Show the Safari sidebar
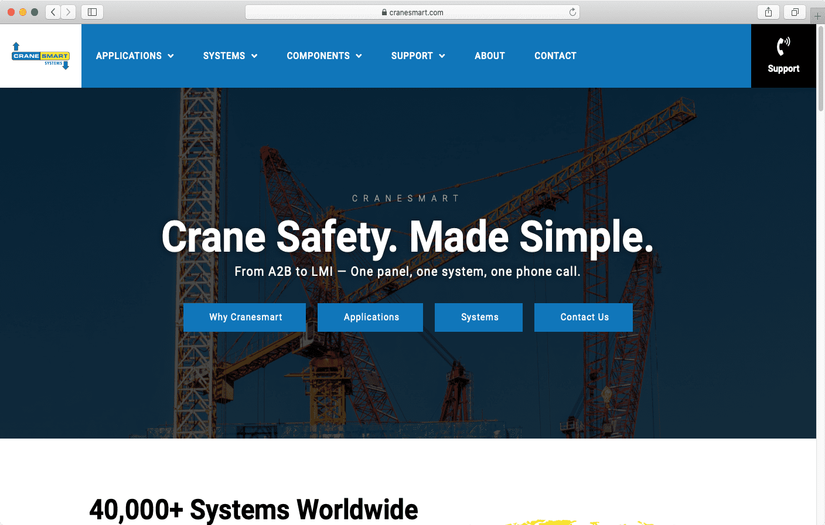Screen dimensions: 825x525 point(92,12)
